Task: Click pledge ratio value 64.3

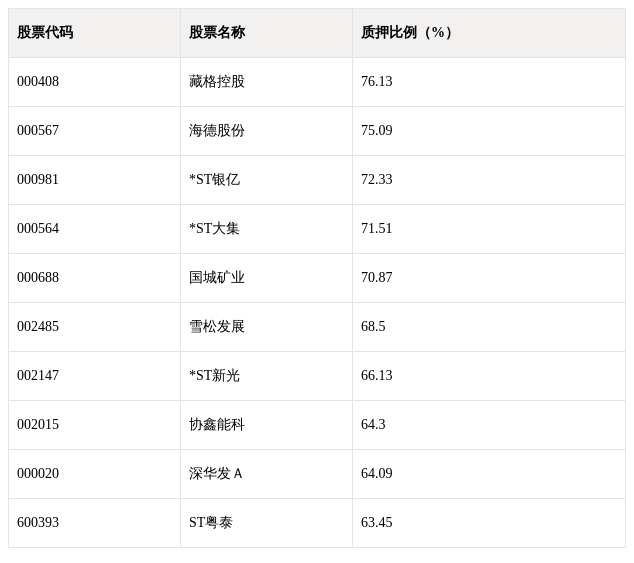Action: tap(373, 424)
